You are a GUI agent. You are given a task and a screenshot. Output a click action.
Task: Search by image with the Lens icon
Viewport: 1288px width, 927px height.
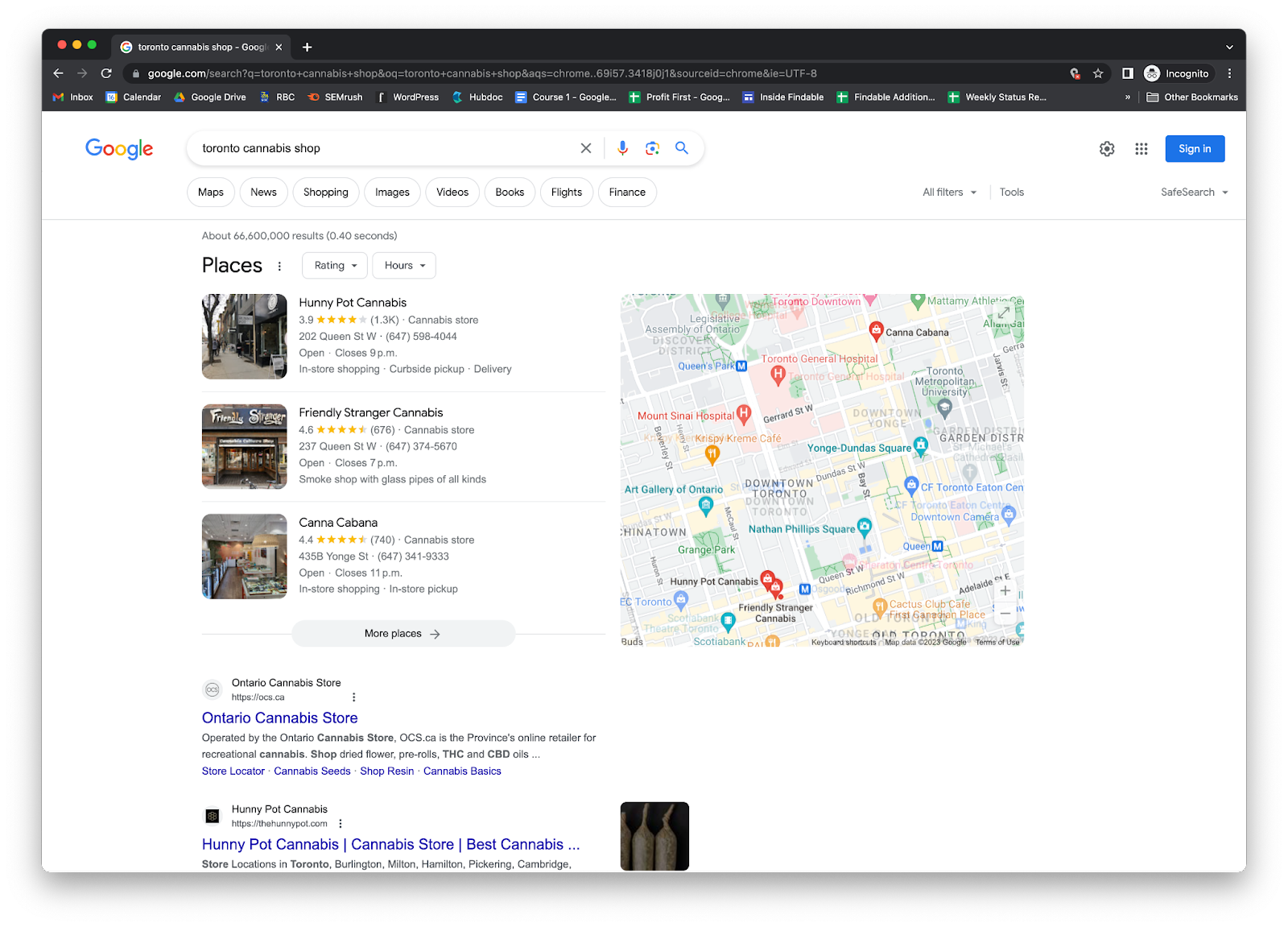click(652, 148)
